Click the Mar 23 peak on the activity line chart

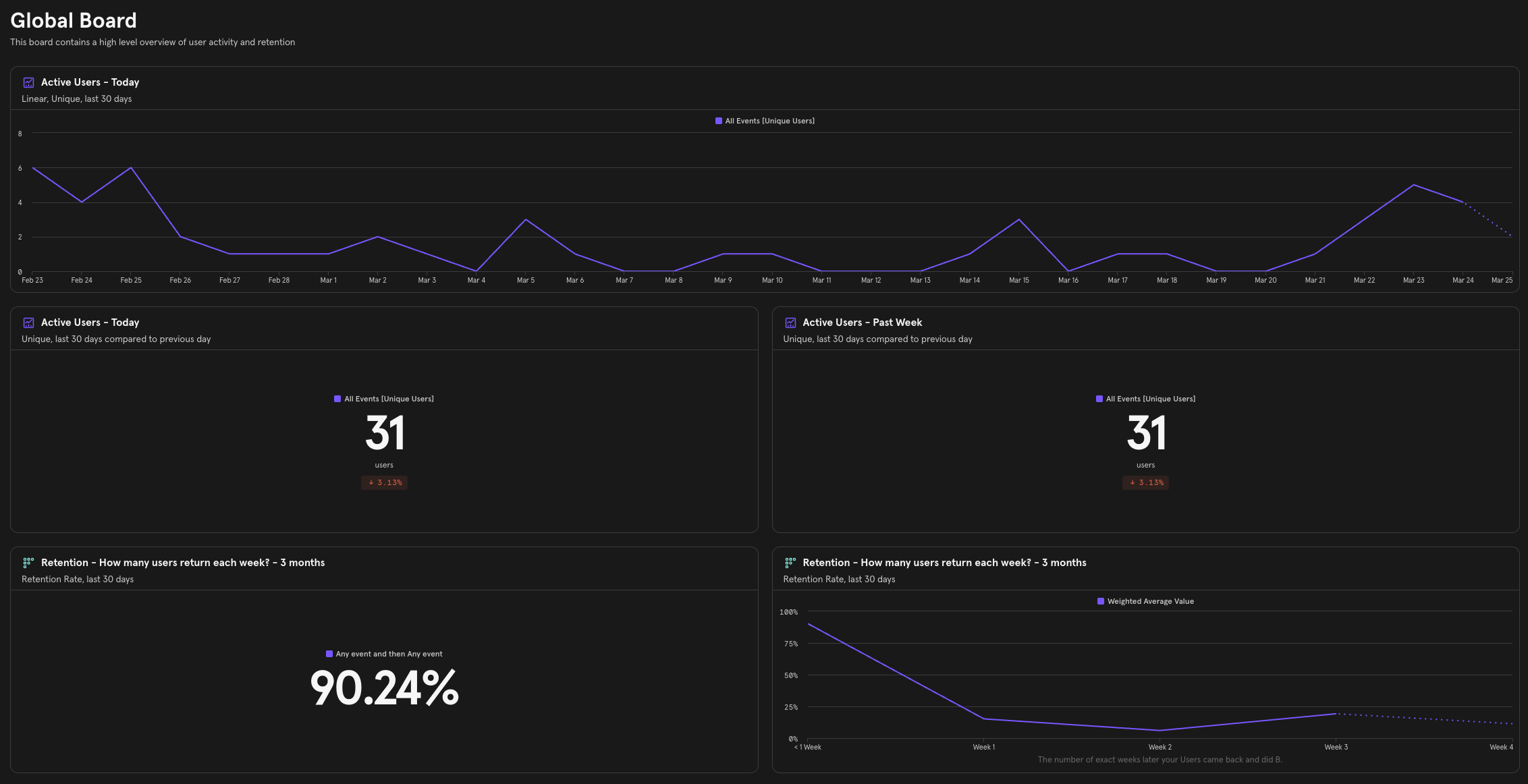(1414, 184)
